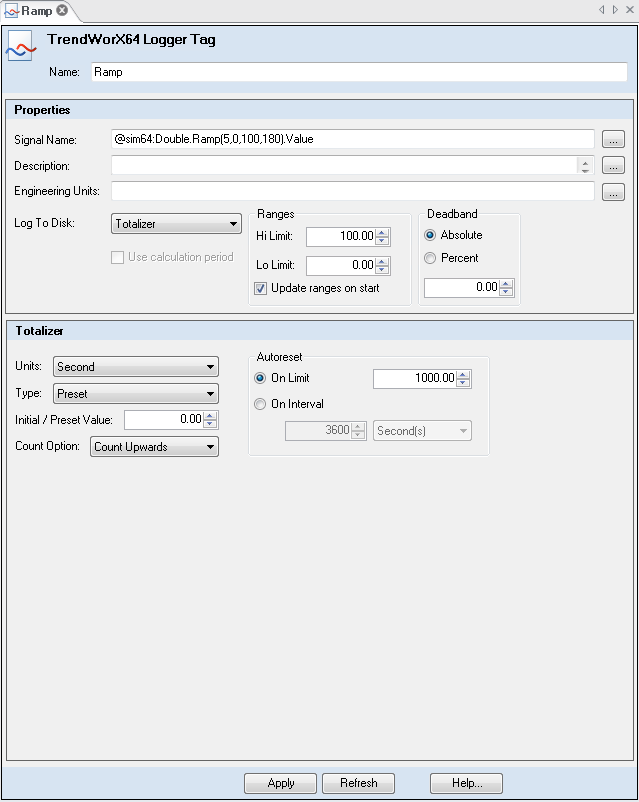This screenshot has height=802, width=639.
Task: Open the Totalizer Units dropdown
Action: pyautogui.click(x=136, y=367)
